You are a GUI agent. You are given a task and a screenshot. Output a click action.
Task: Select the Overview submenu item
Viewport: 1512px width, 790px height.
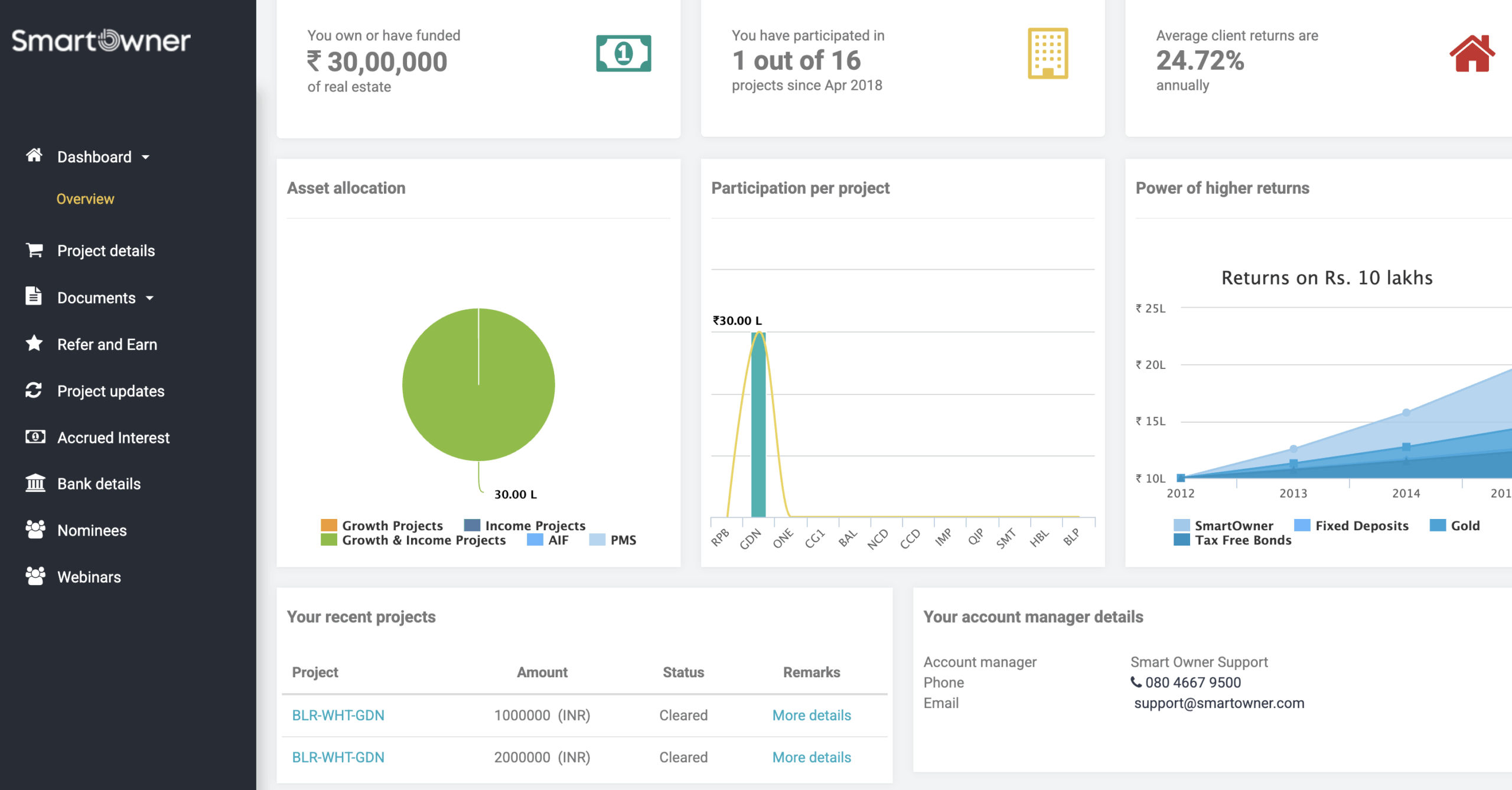(85, 199)
